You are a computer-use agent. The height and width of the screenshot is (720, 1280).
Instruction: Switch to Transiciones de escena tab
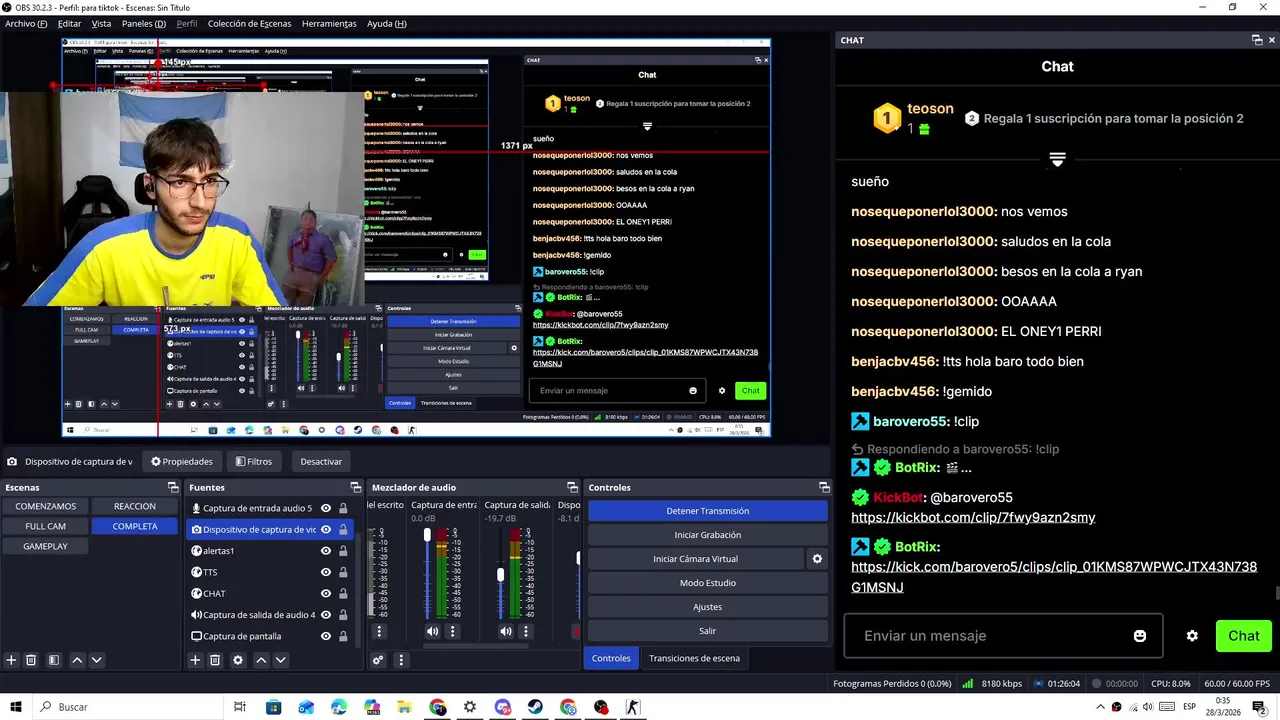coord(694,658)
